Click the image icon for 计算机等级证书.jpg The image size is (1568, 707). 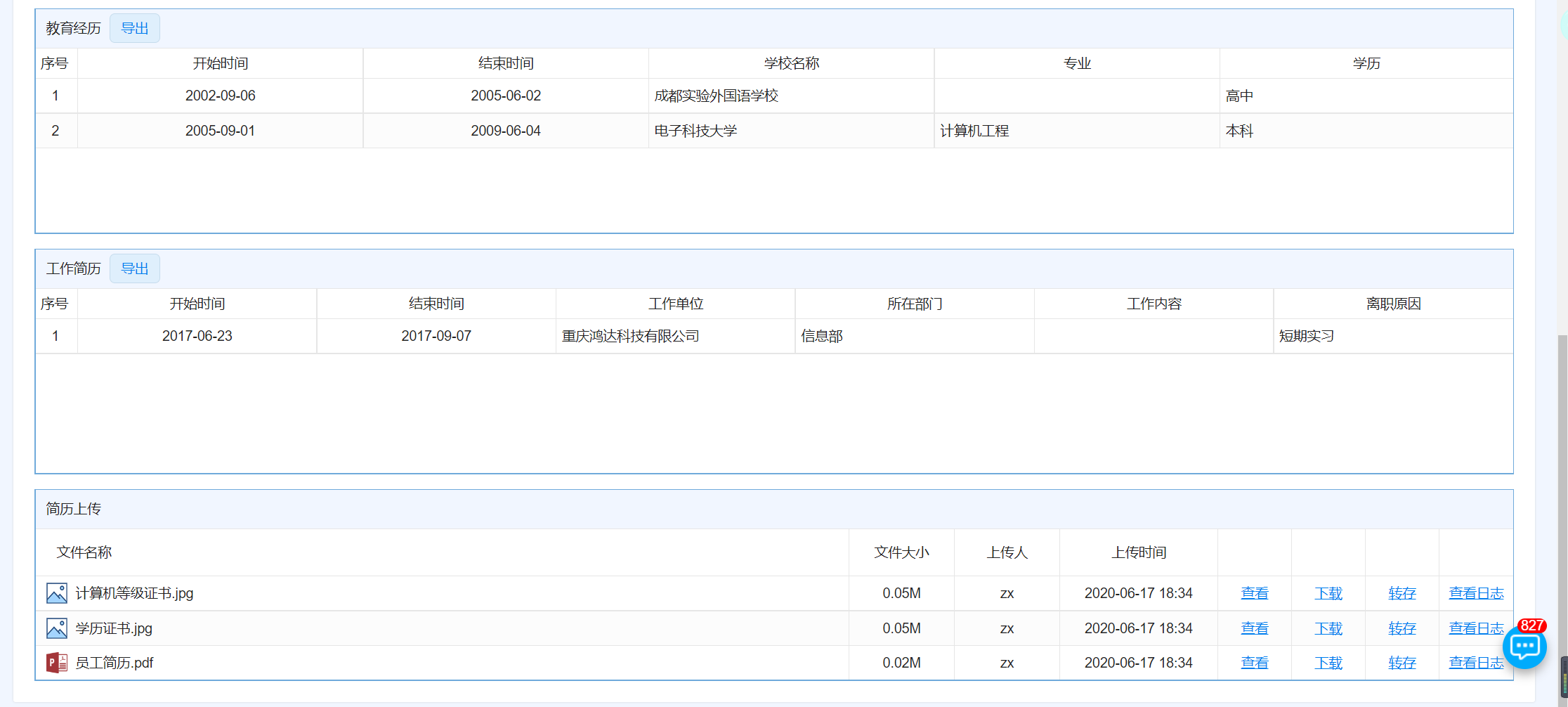[x=56, y=593]
